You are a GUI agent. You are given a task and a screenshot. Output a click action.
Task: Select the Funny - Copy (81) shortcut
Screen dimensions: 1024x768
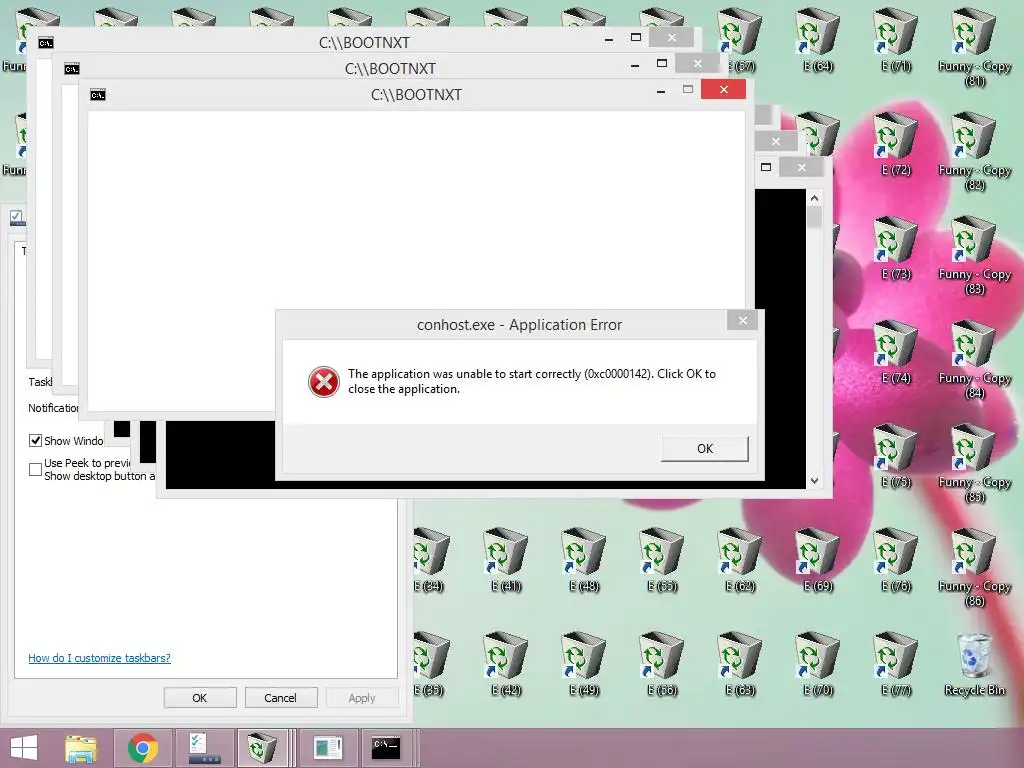tap(974, 46)
